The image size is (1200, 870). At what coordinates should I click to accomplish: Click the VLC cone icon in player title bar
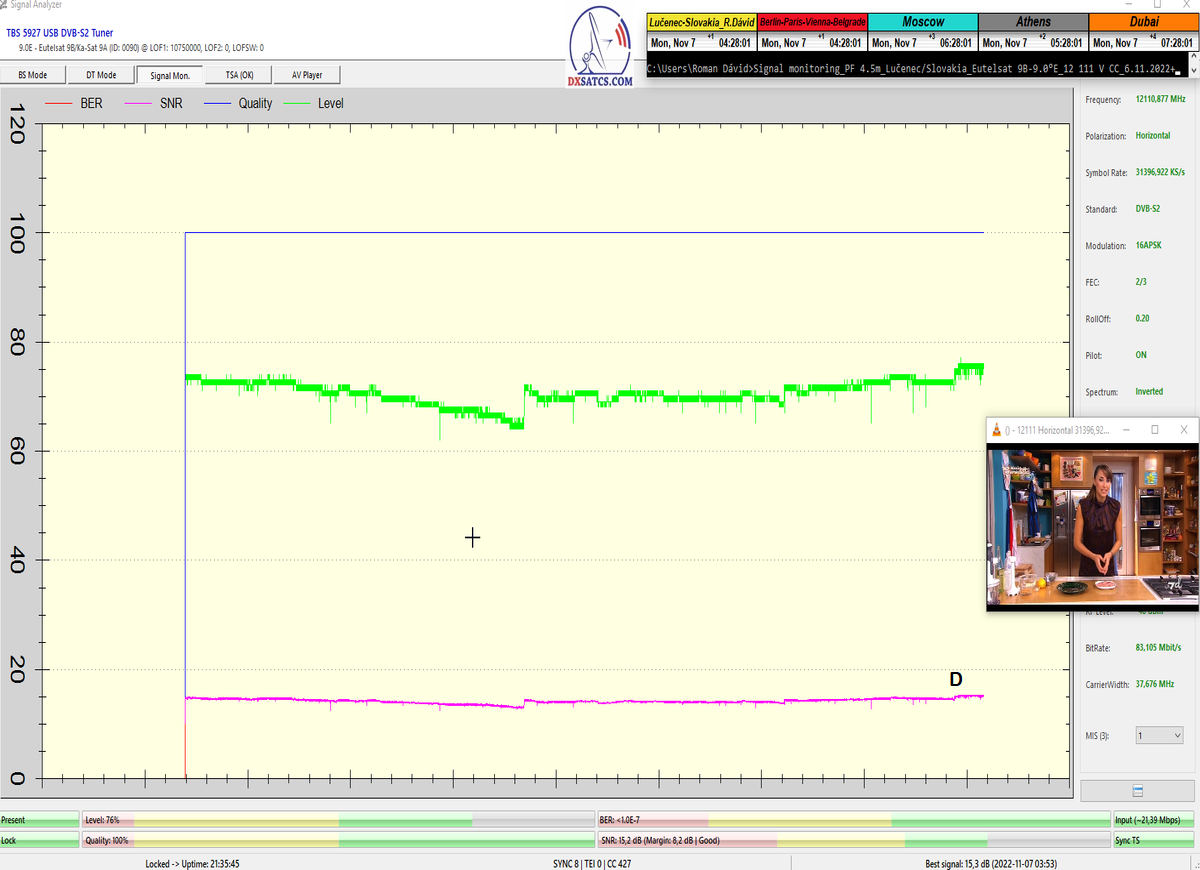pyautogui.click(x=995, y=430)
